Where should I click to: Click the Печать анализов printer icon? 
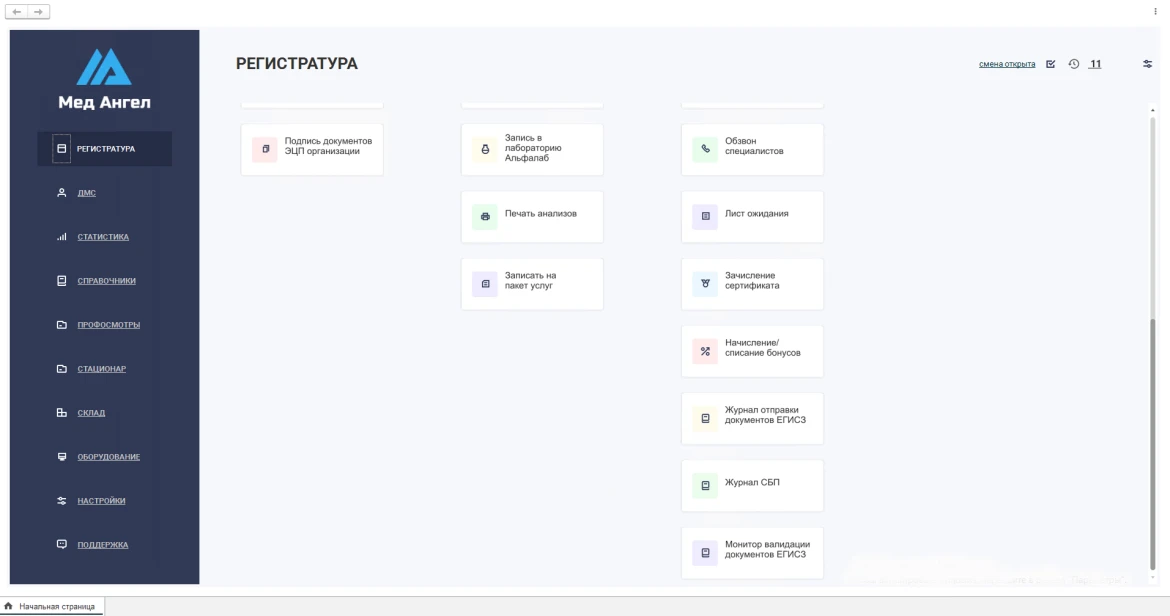point(485,216)
